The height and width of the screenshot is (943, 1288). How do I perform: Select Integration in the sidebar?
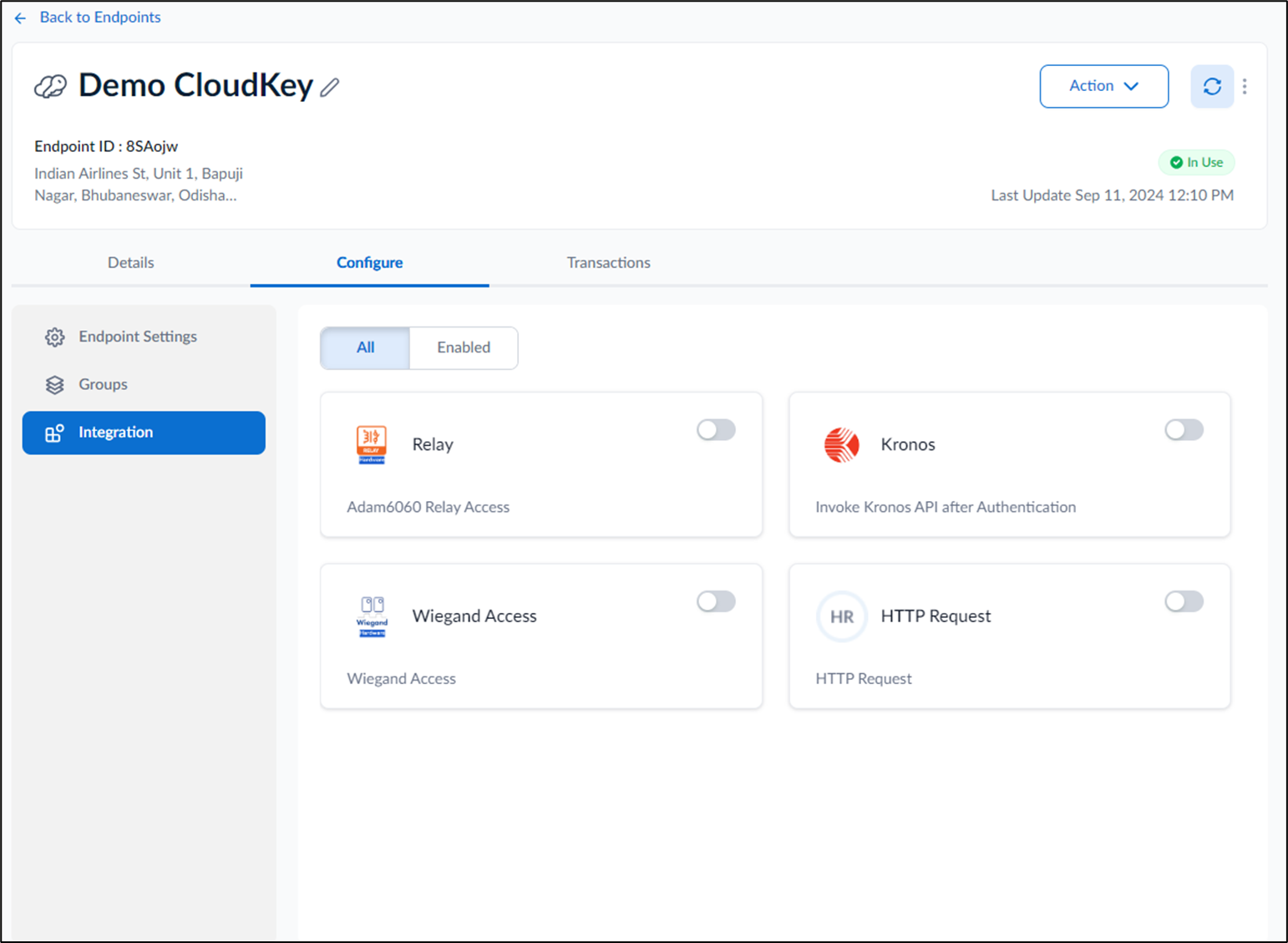point(144,433)
